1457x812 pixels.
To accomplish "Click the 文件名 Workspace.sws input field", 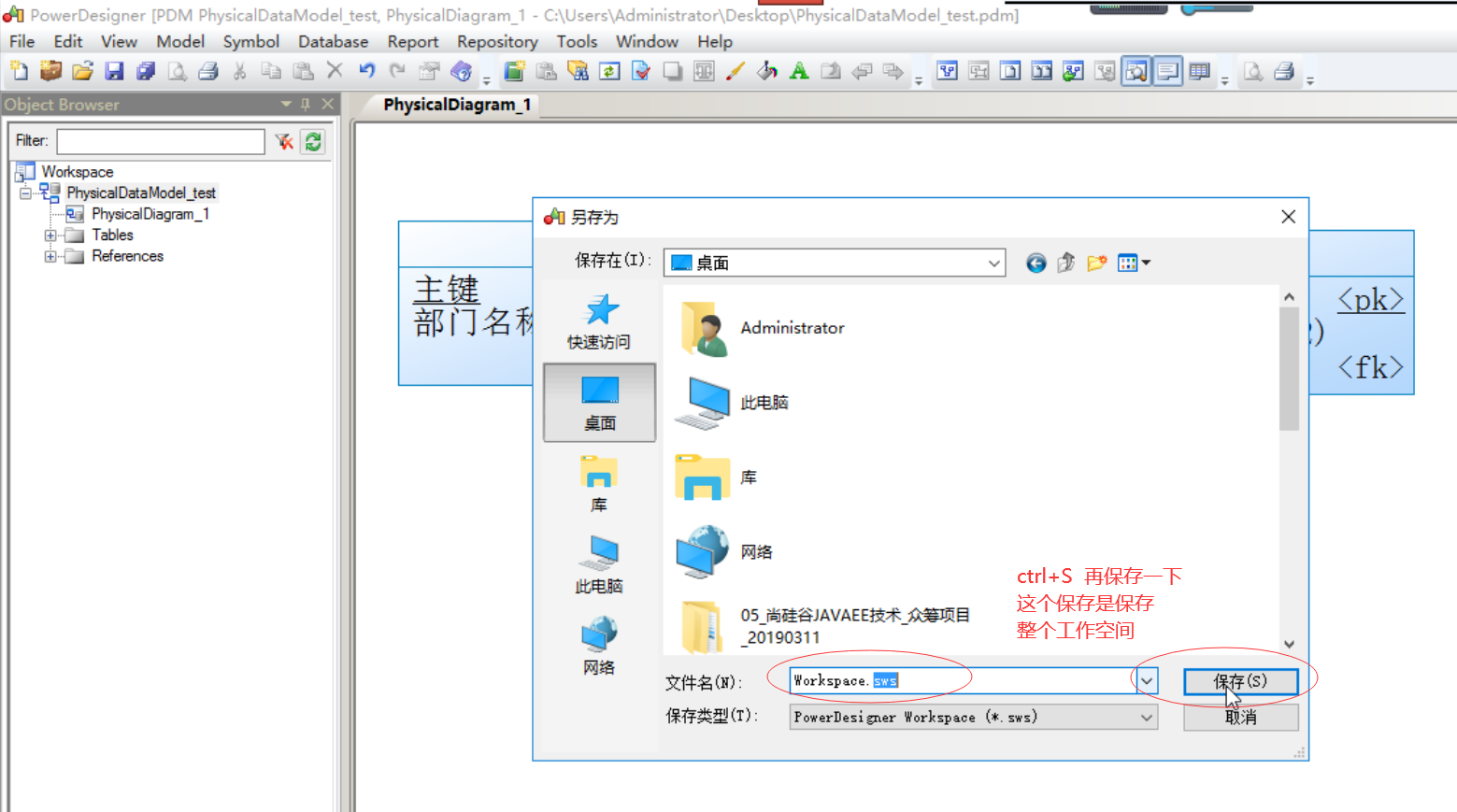I will click(x=963, y=681).
